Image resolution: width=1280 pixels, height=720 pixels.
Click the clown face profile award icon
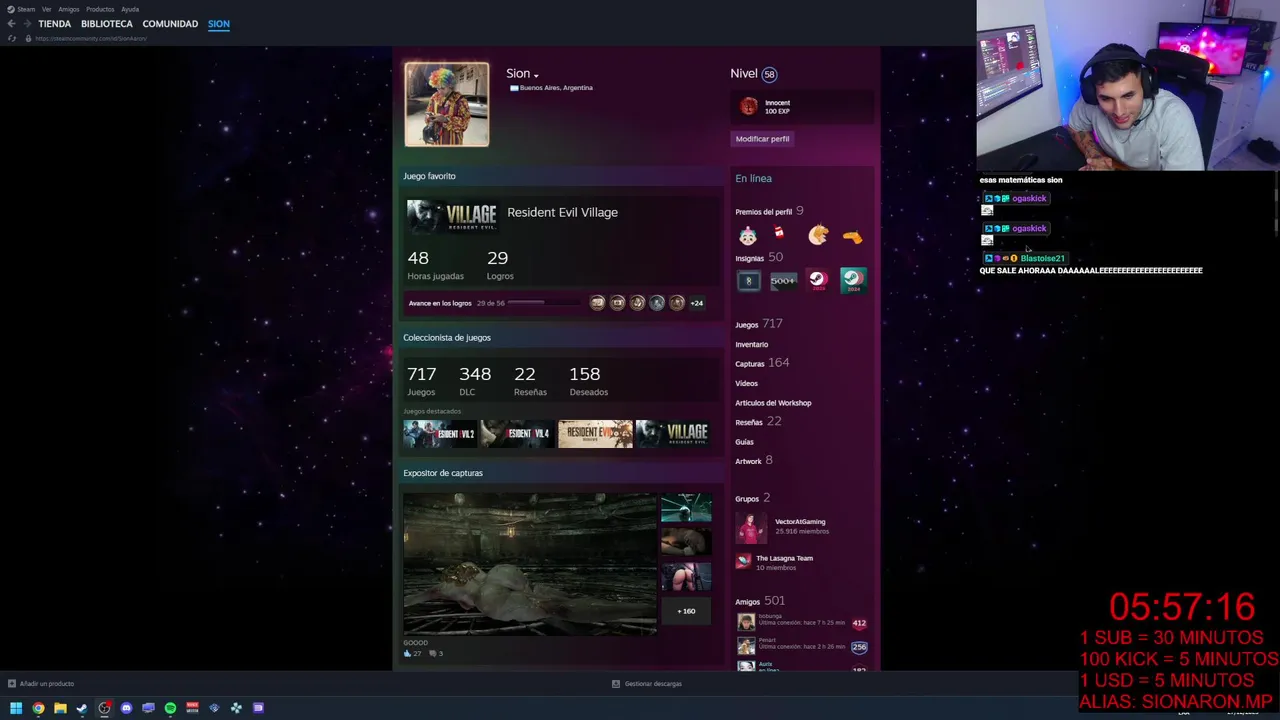click(x=748, y=236)
